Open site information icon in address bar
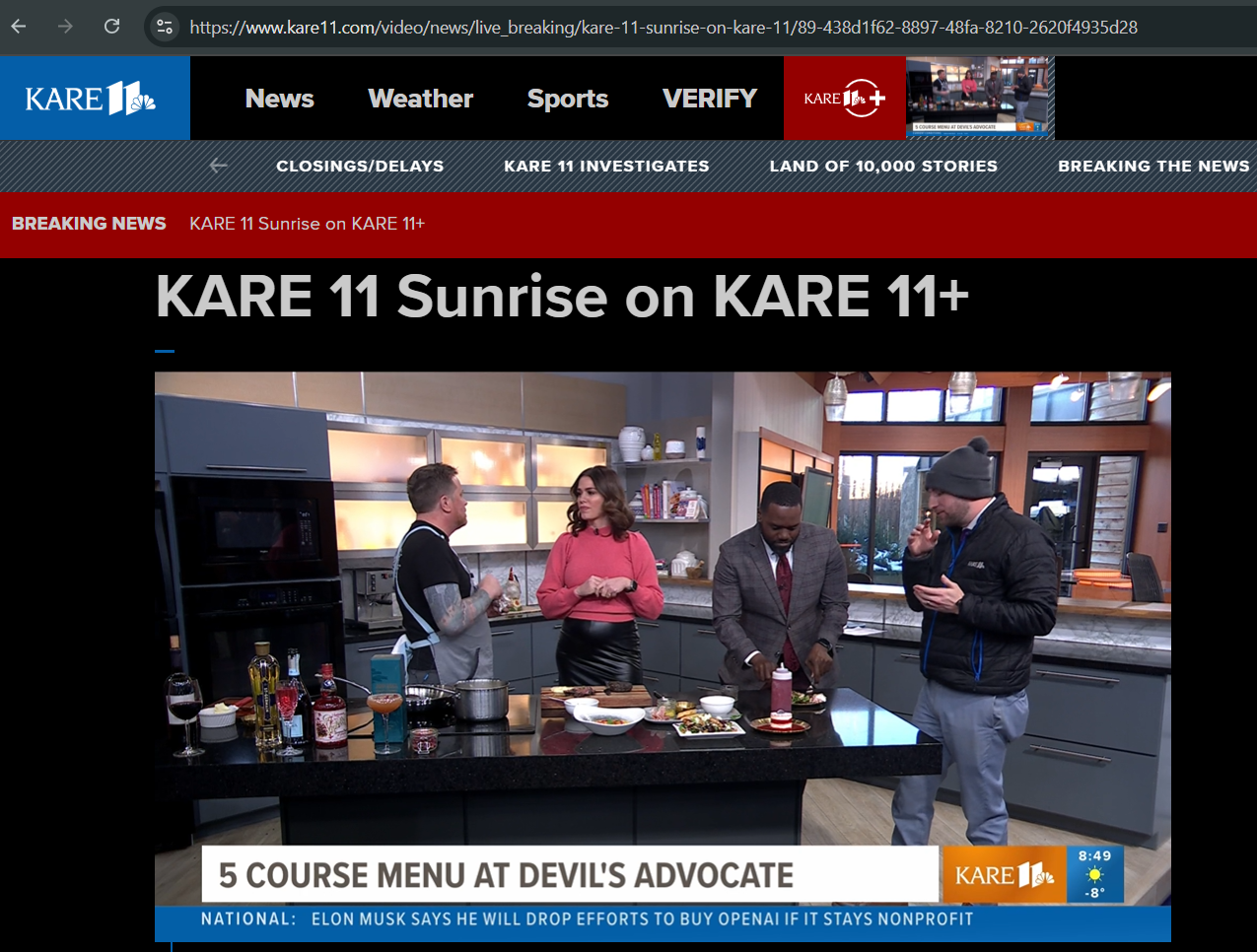 coord(165,27)
